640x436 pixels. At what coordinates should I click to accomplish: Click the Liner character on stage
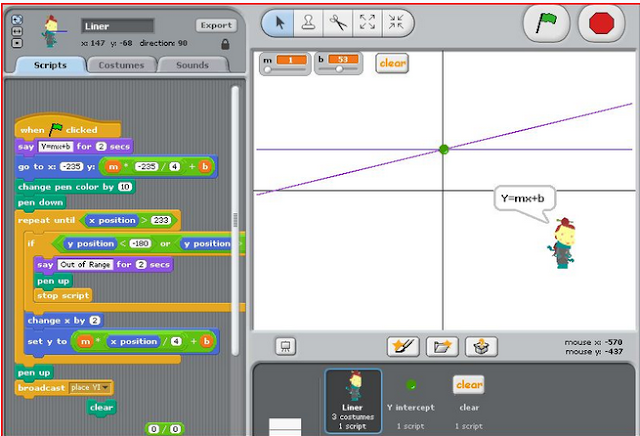[x=562, y=243]
